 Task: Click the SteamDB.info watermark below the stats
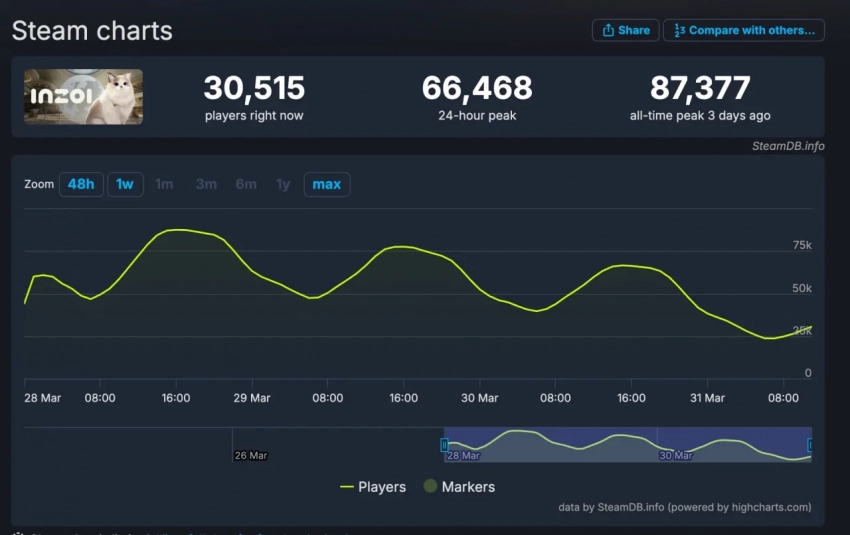(x=788, y=146)
